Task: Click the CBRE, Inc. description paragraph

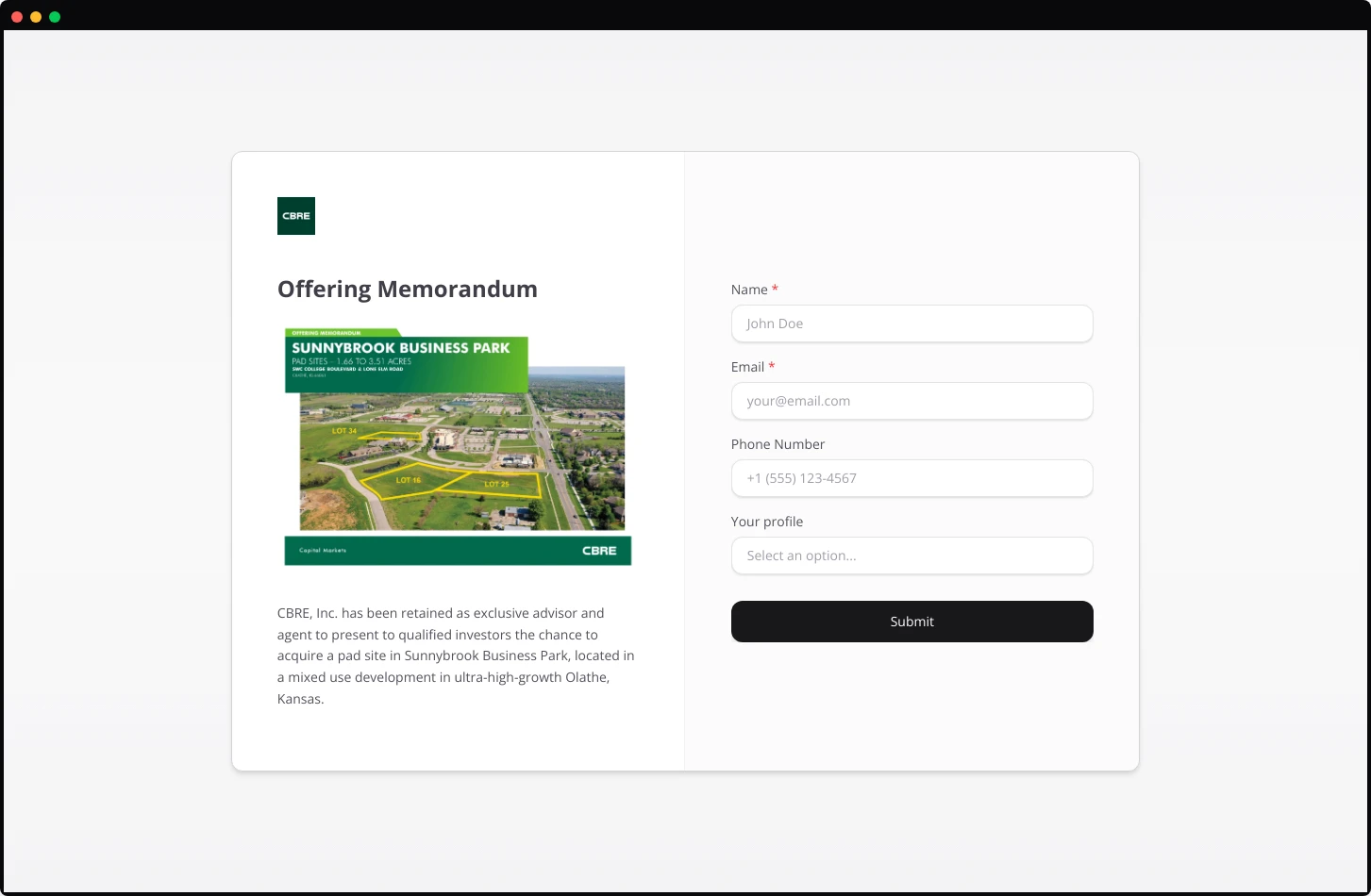Action: click(x=457, y=655)
